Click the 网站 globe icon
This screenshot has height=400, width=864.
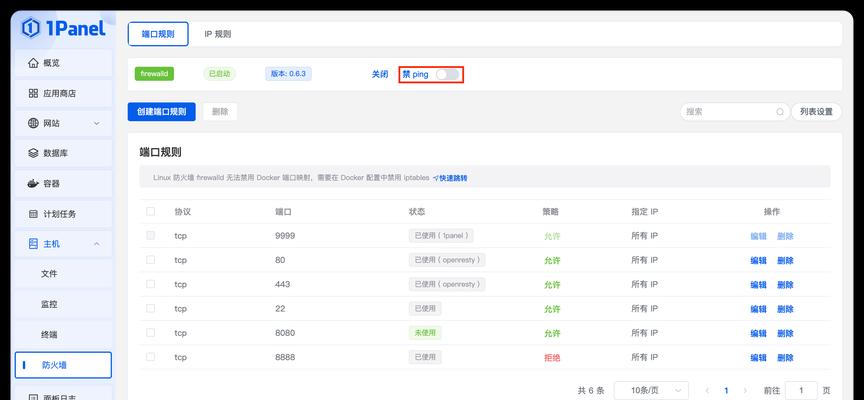click(33, 123)
